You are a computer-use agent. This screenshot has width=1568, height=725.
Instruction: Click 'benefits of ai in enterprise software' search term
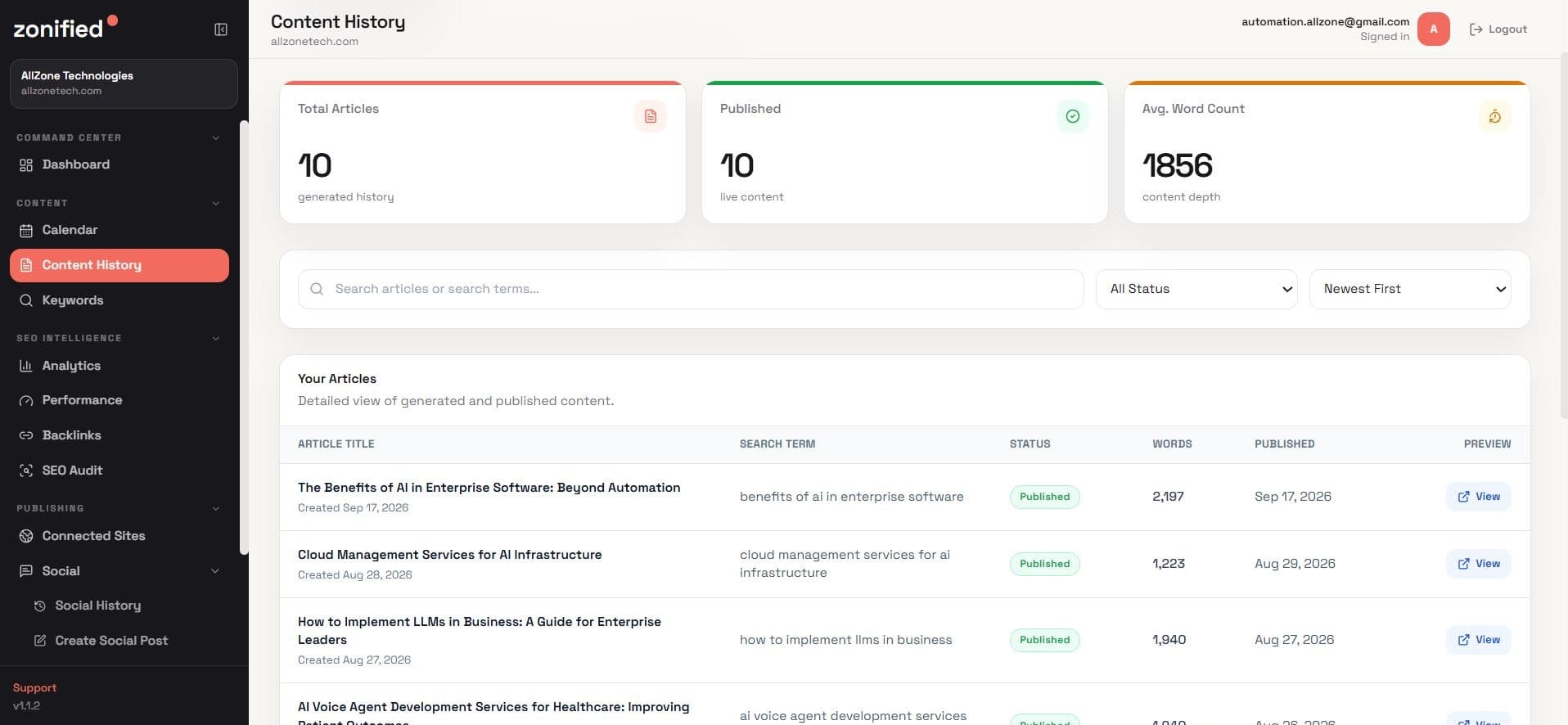851,497
